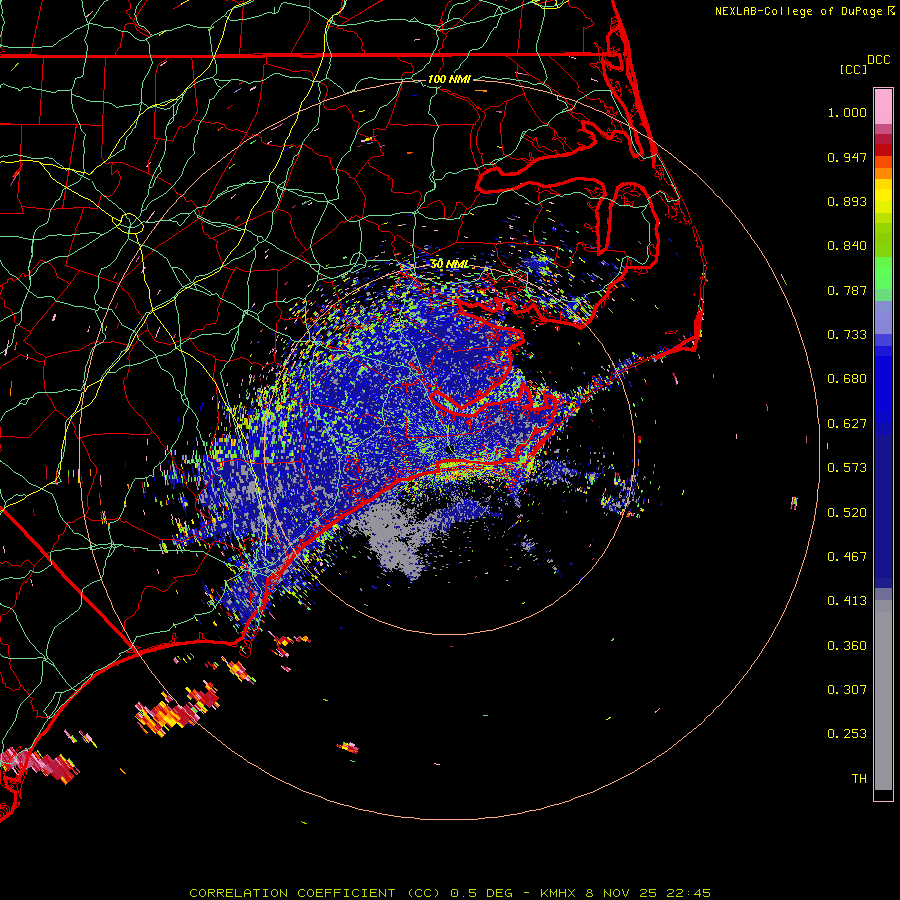Click the DCC product code label

point(879,60)
